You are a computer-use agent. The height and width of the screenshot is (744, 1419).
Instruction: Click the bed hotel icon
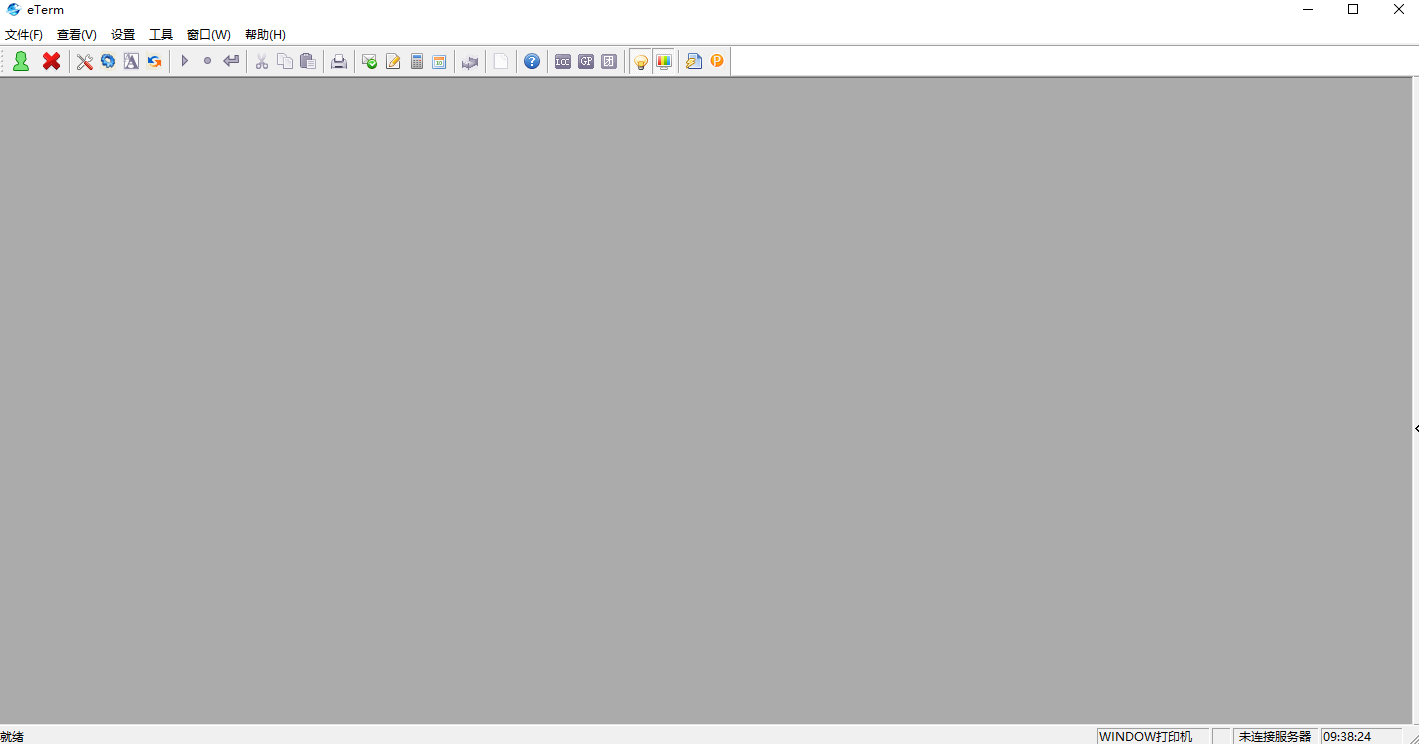click(x=470, y=62)
